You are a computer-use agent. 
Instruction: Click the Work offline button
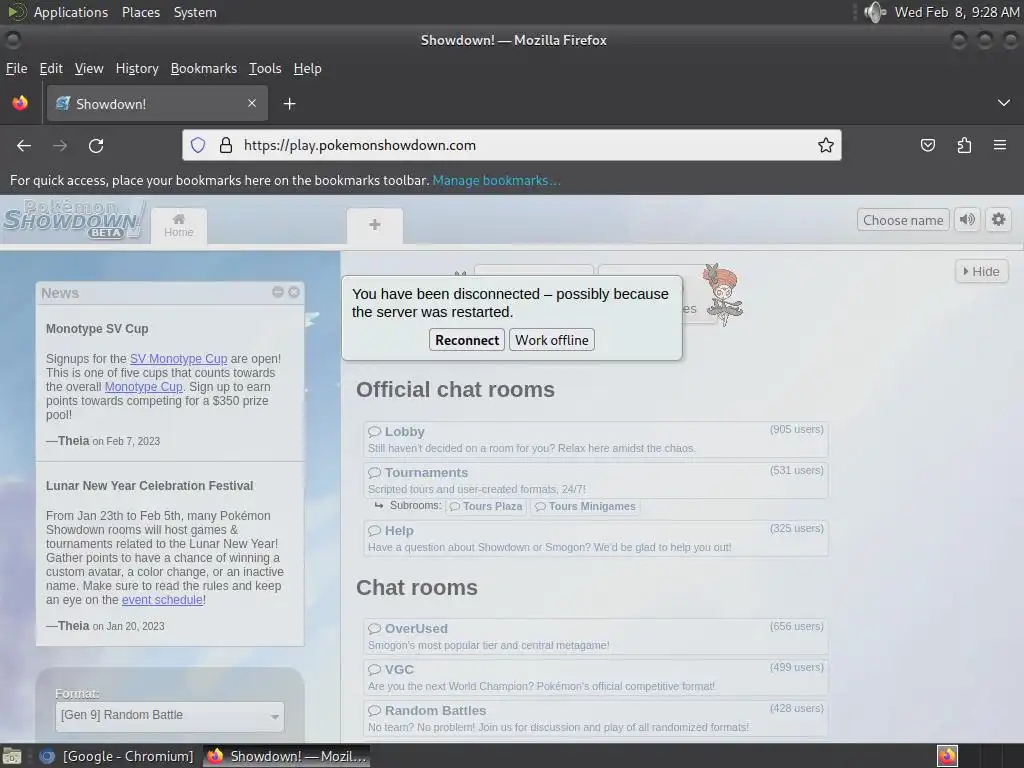click(552, 340)
